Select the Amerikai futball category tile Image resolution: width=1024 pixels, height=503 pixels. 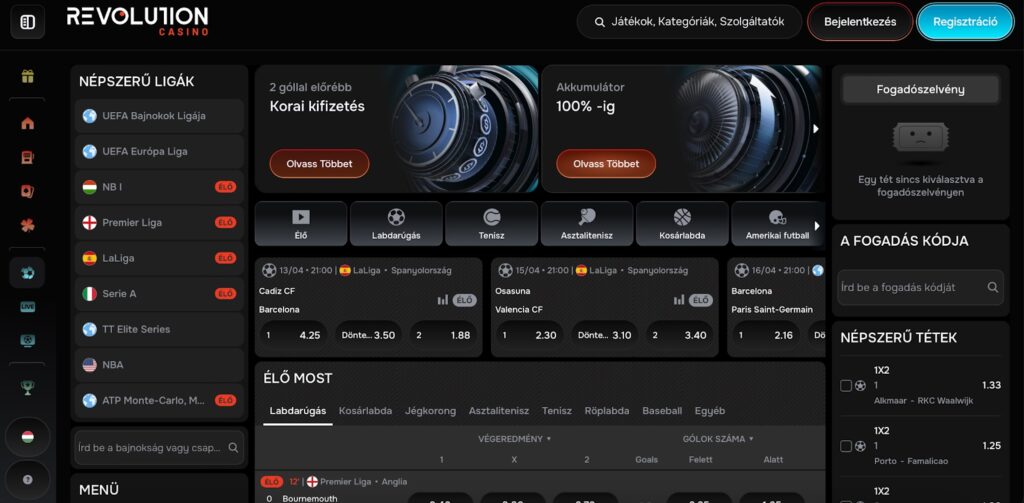(777, 223)
